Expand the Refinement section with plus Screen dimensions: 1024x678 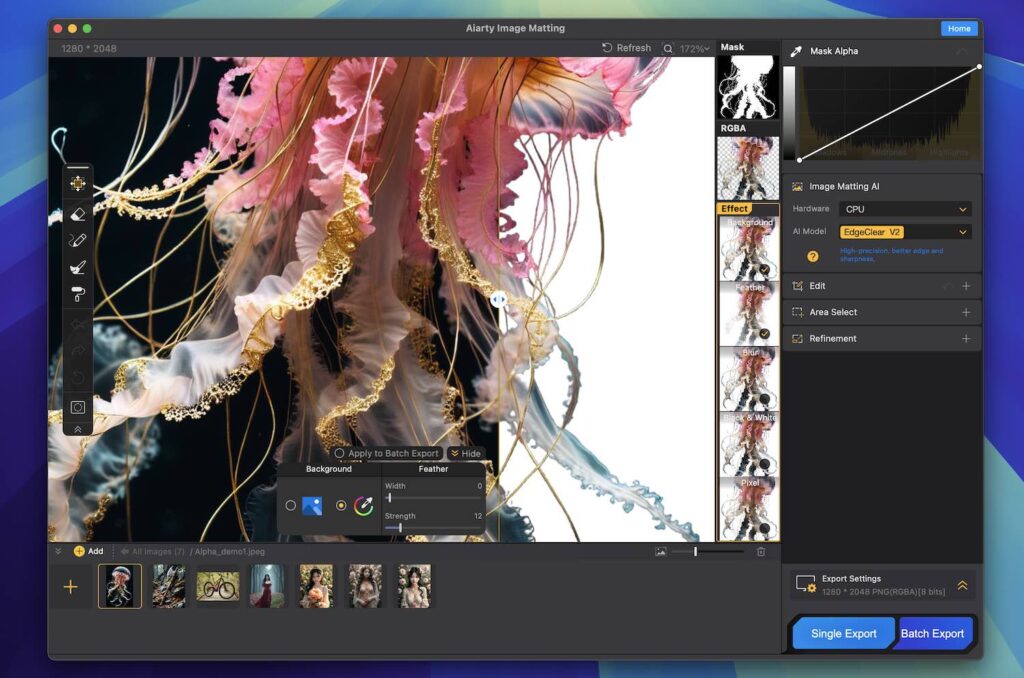[966, 338]
